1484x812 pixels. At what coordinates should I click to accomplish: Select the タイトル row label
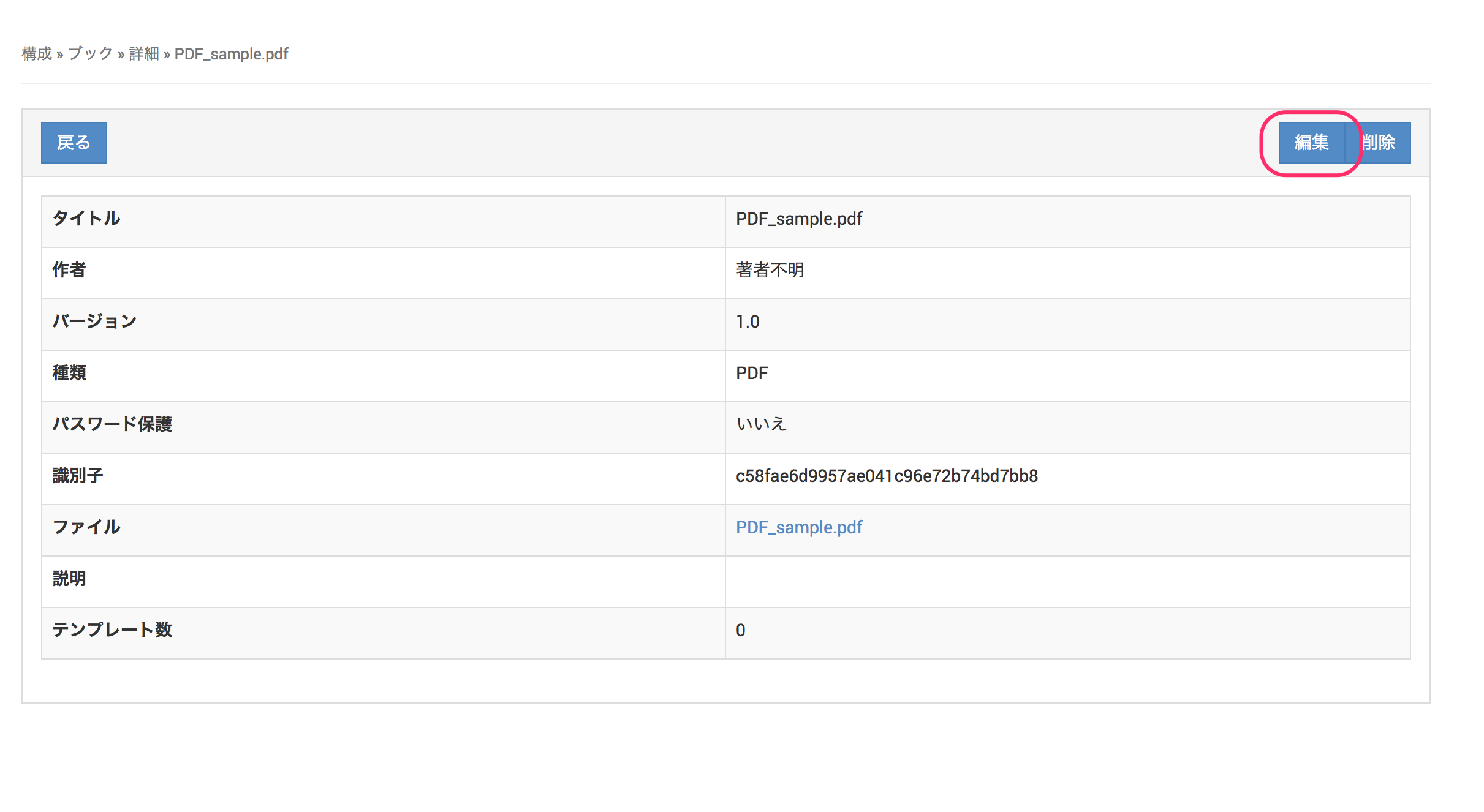coord(86,219)
